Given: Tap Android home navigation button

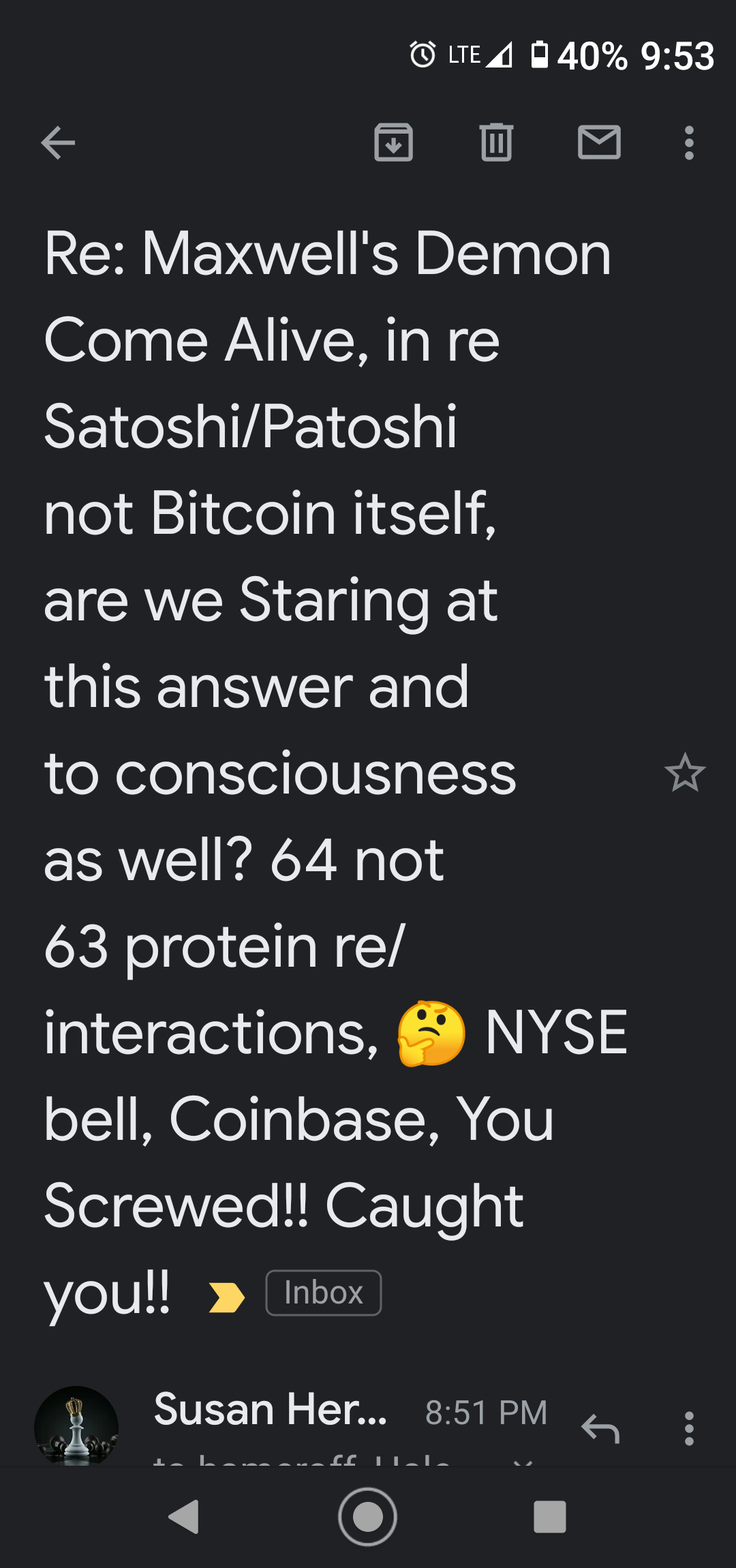Looking at the screenshot, I should pyautogui.click(x=368, y=1517).
